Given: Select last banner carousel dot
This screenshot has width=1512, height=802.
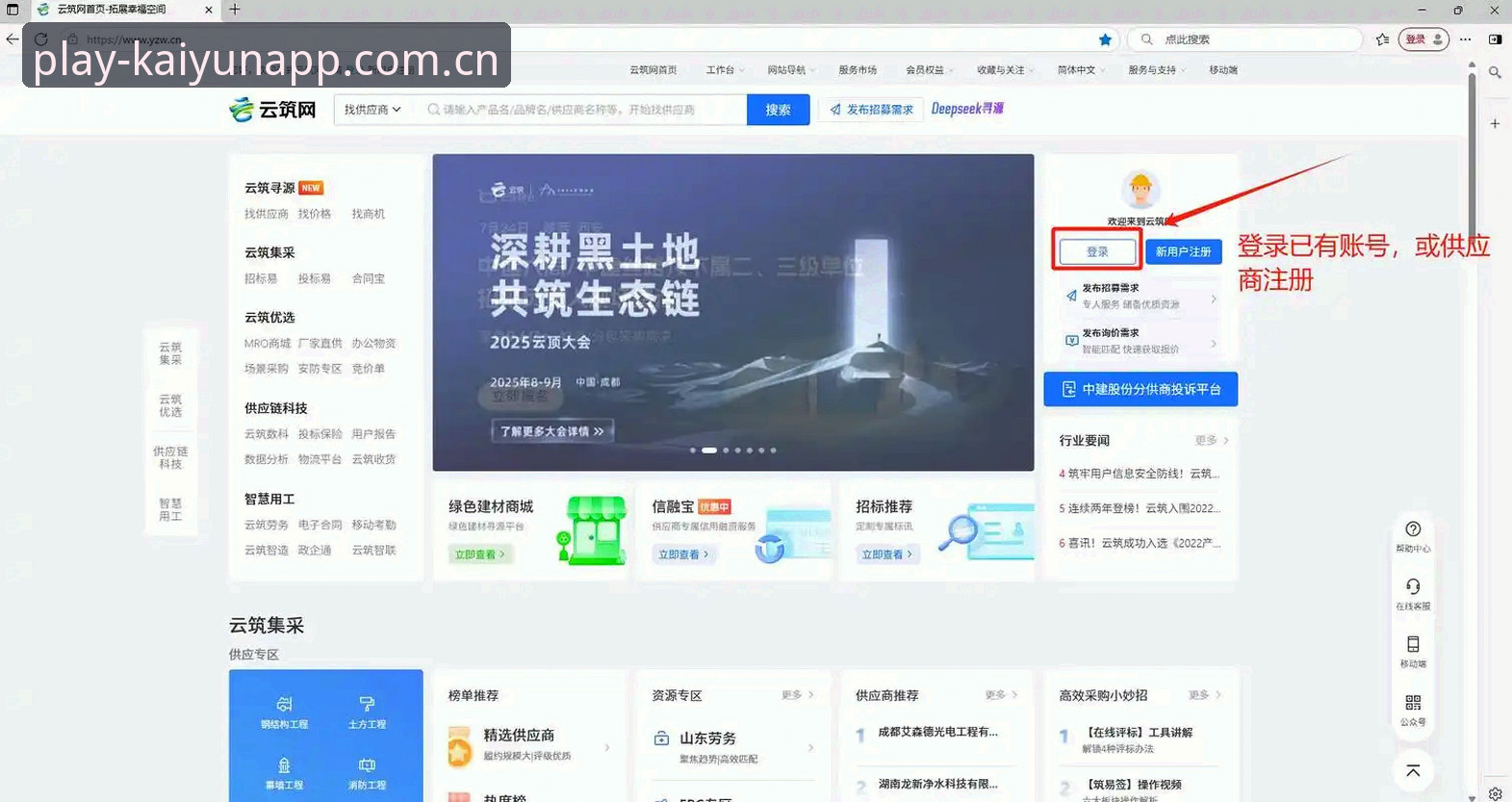Looking at the screenshot, I should (773, 450).
